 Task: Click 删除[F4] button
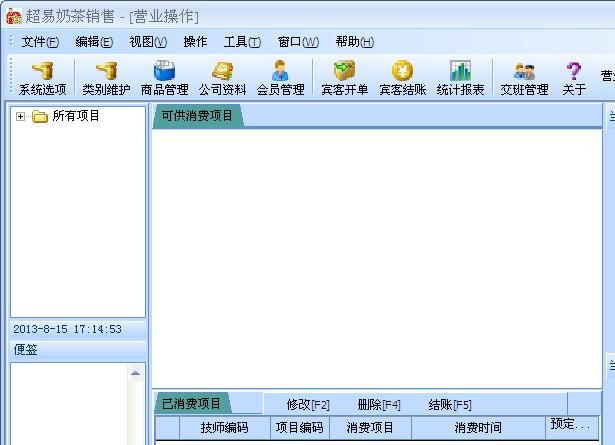[x=379, y=405]
